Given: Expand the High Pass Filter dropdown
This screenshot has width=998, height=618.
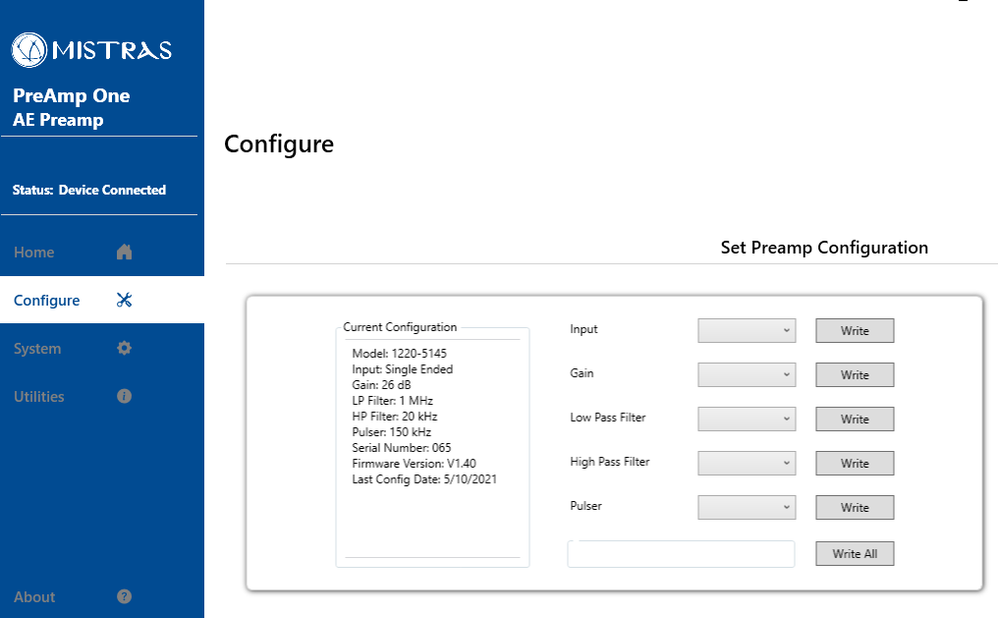Looking at the screenshot, I should click(747, 463).
